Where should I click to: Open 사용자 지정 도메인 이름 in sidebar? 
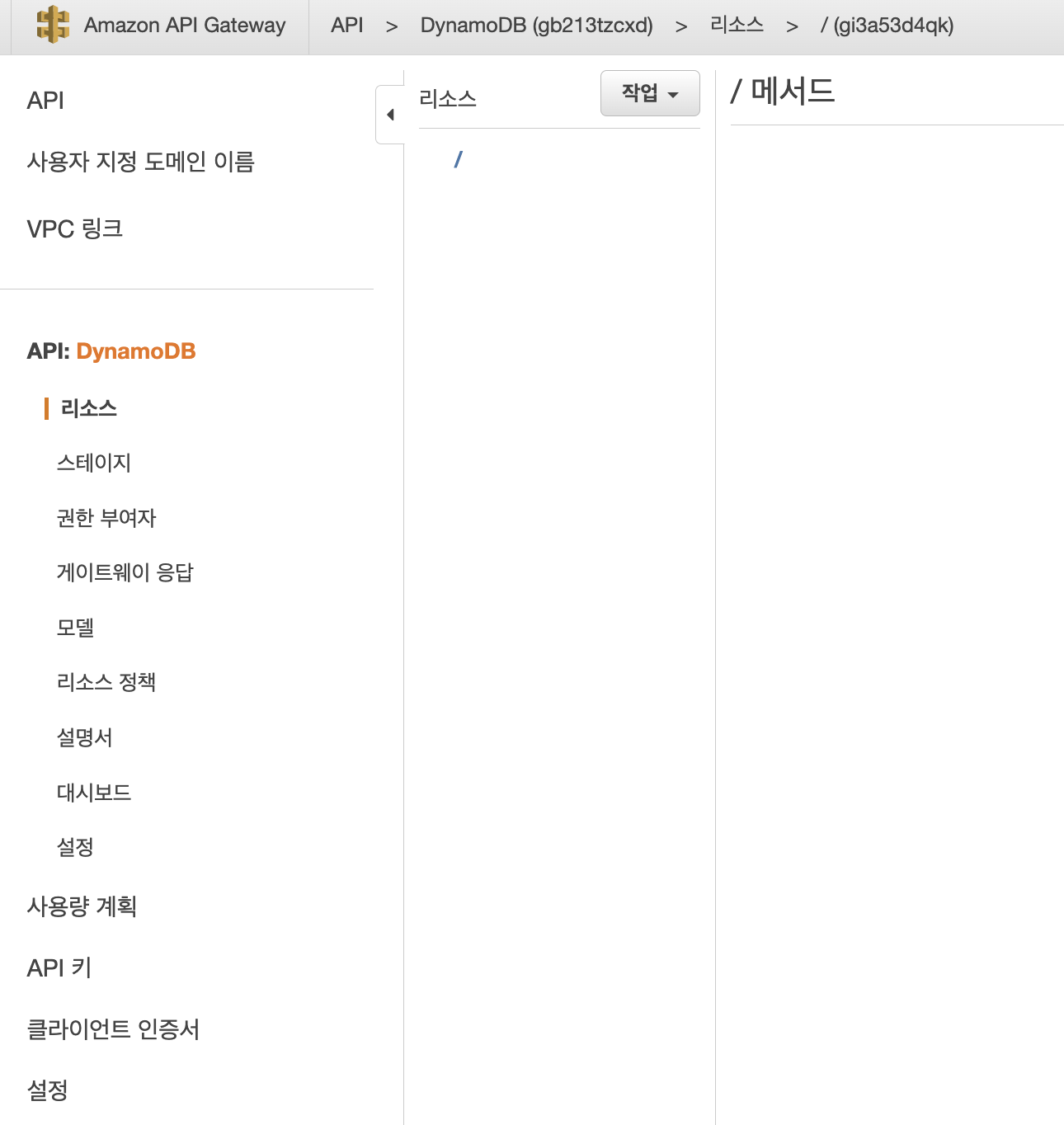(x=141, y=162)
